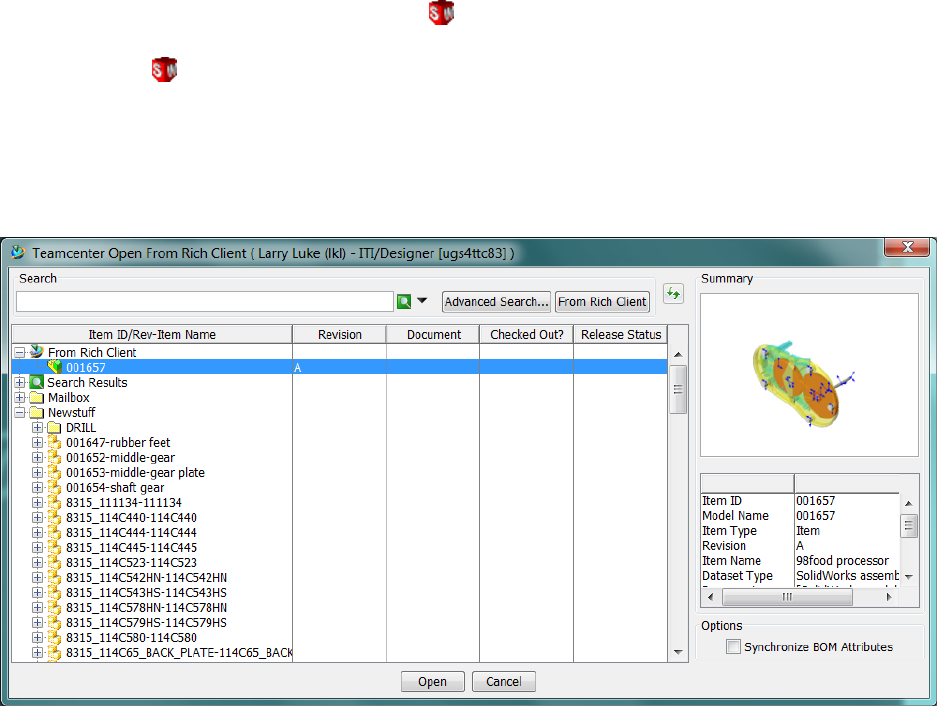Click the 8315_114C444-114C444 item icon
This screenshot has height=706, width=937.
pyautogui.click(x=55, y=533)
